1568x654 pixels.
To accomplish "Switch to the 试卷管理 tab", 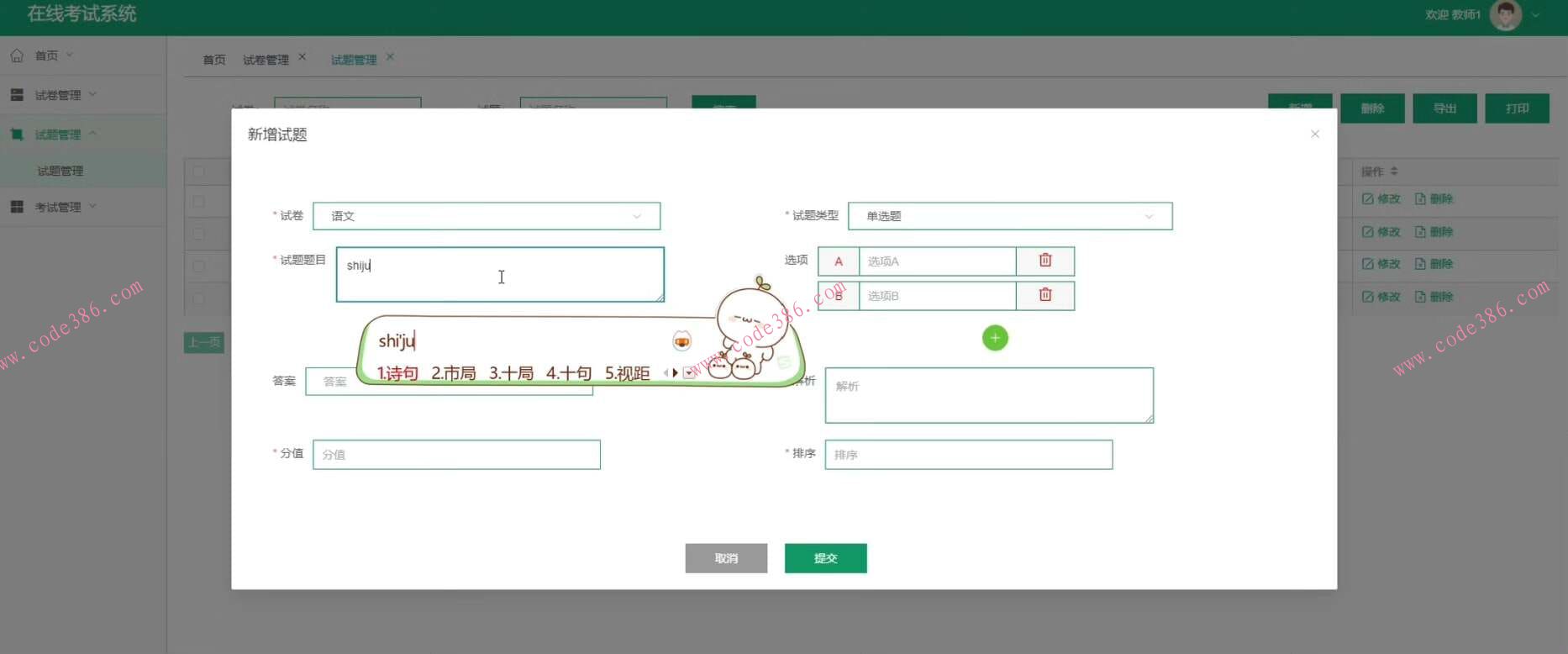I will [x=266, y=60].
